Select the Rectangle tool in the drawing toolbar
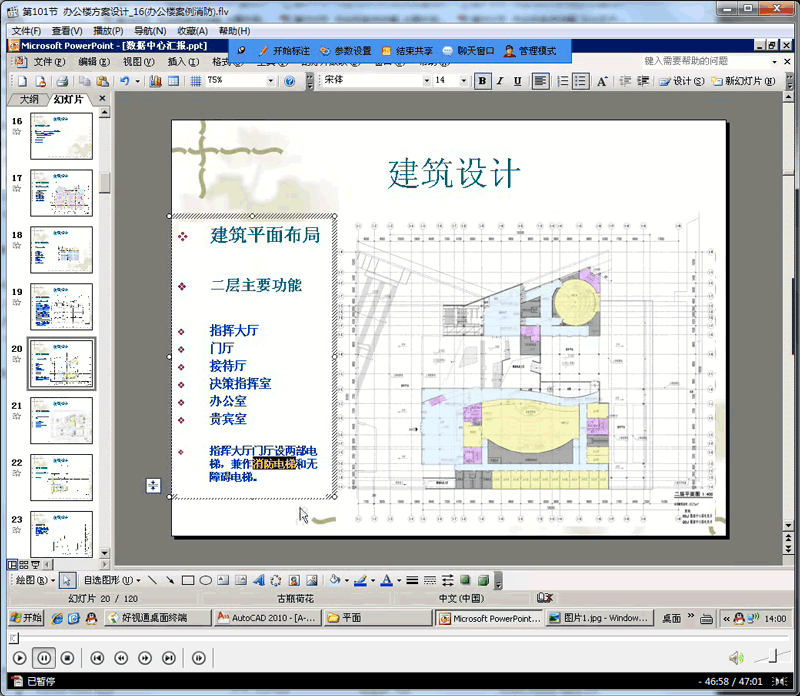Image resolution: width=800 pixels, height=696 pixels. pos(187,579)
